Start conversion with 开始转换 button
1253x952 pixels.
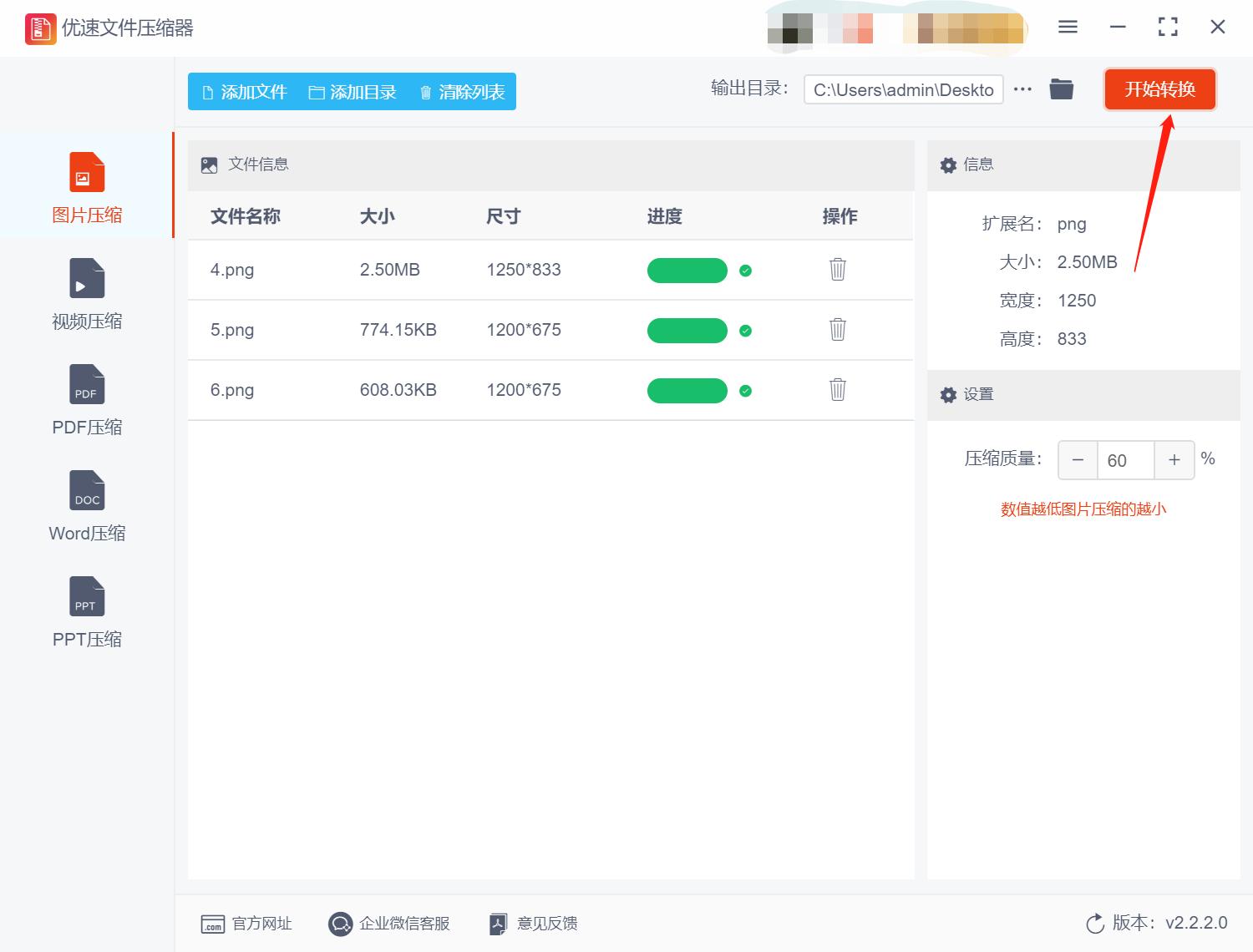(1160, 89)
